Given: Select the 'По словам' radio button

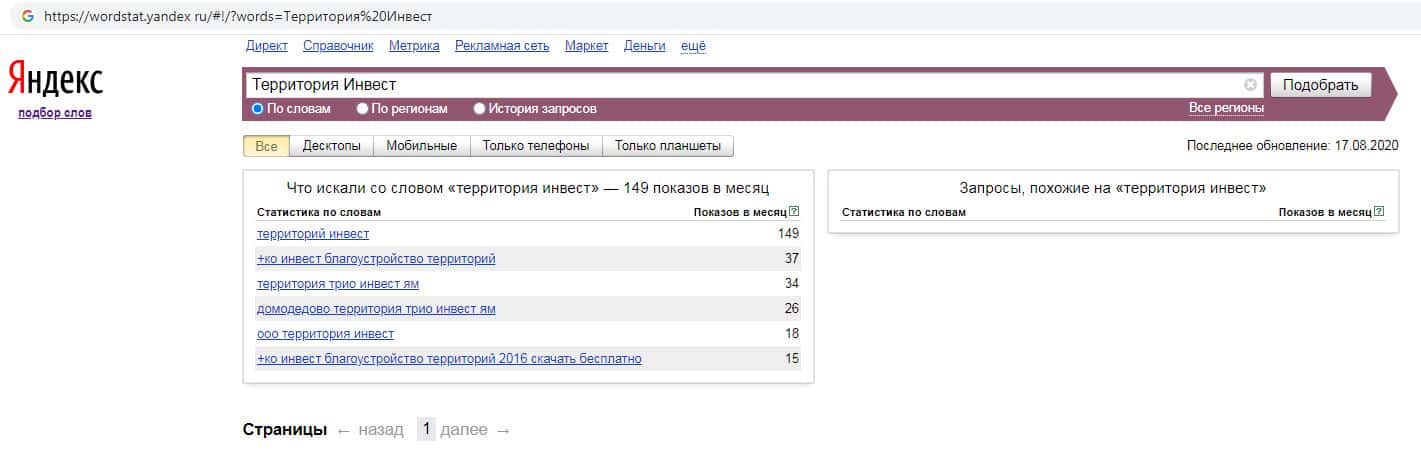Looking at the screenshot, I should 257,109.
